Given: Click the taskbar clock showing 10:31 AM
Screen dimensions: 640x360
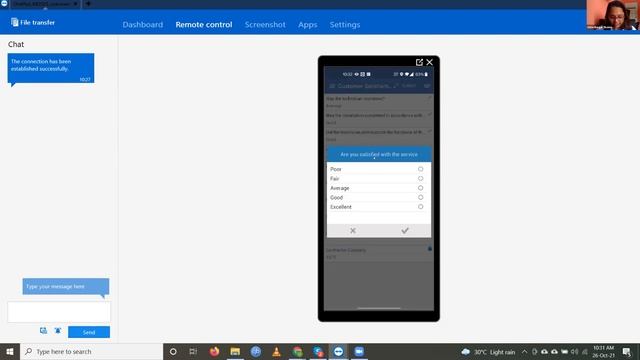Looking at the screenshot, I should coord(604,351).
